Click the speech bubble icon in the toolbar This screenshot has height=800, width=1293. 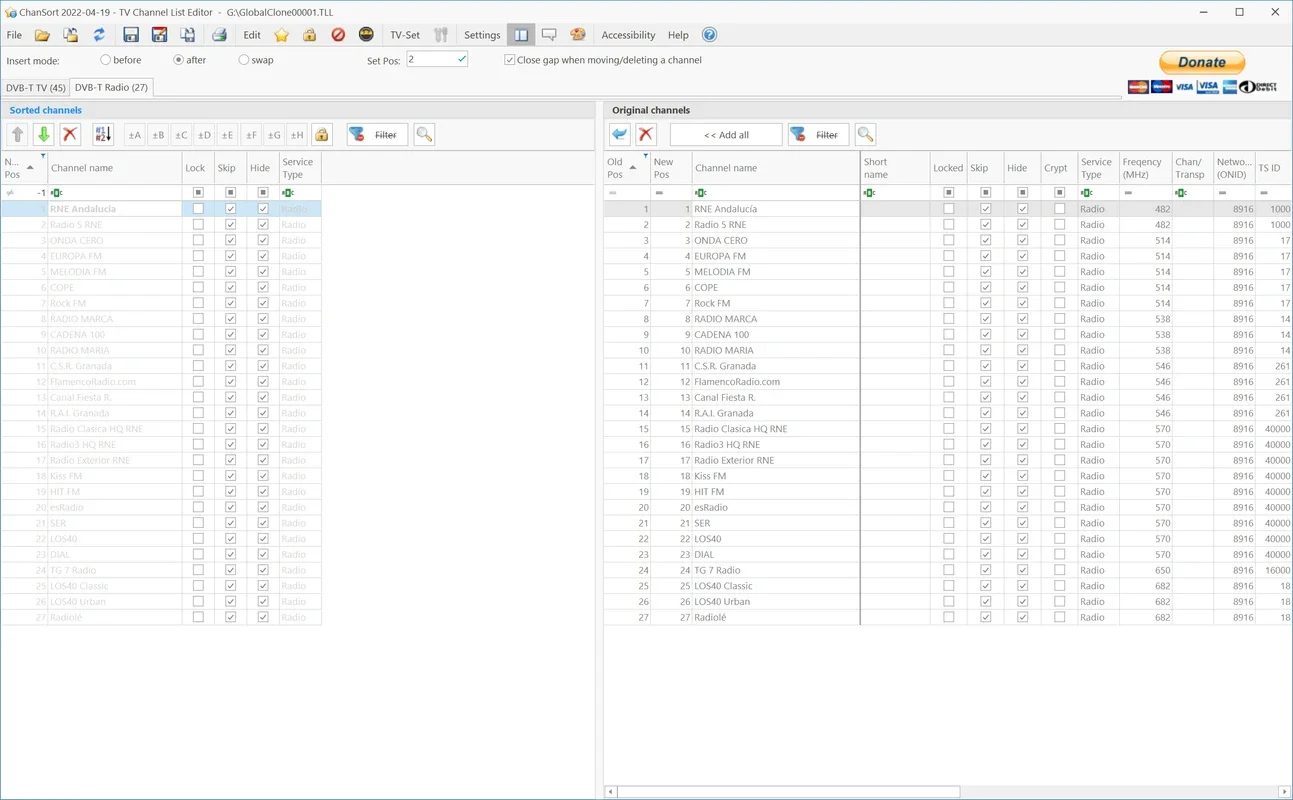[549, 35]
